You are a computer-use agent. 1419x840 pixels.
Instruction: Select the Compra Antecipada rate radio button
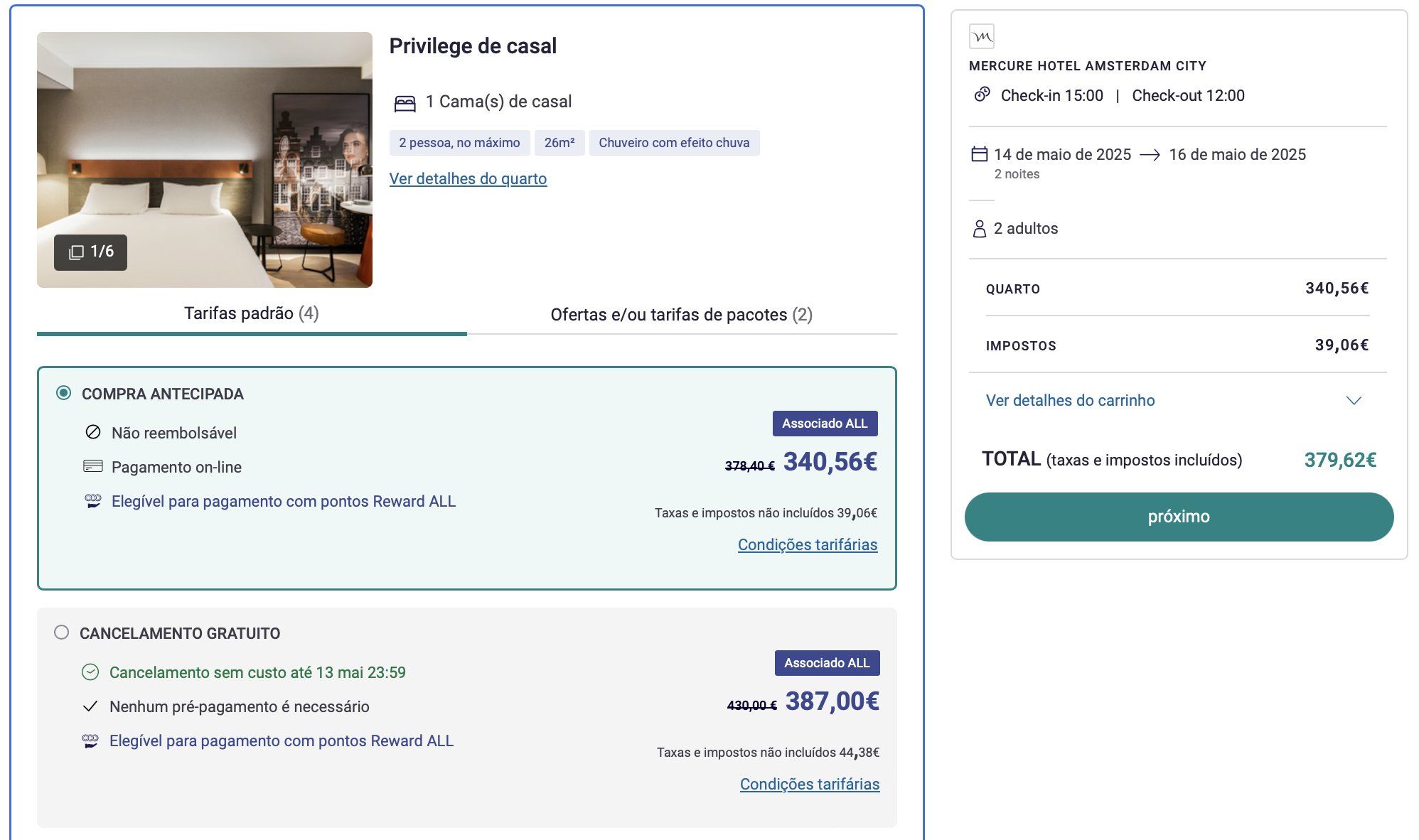coord(63,393)
